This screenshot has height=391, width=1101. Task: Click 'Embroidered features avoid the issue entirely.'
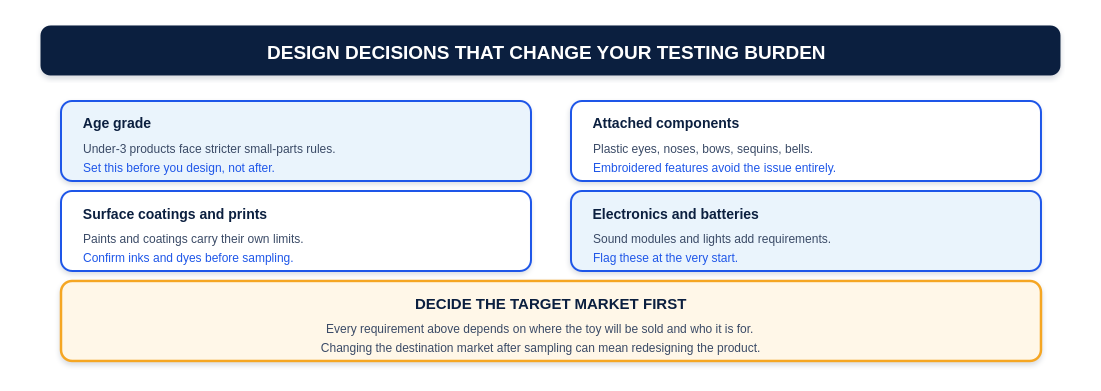pos(714,168)
